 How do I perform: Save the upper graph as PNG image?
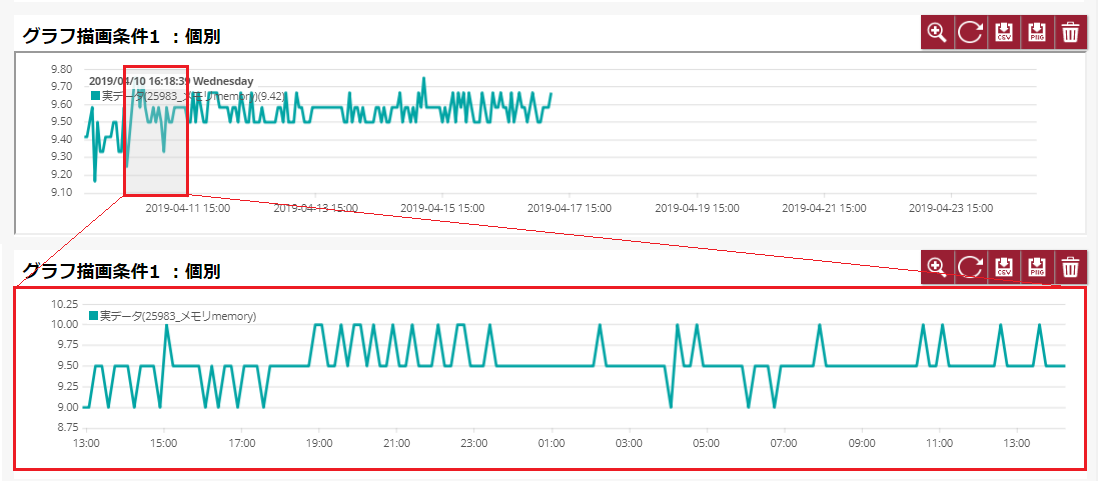point(1037,33)
